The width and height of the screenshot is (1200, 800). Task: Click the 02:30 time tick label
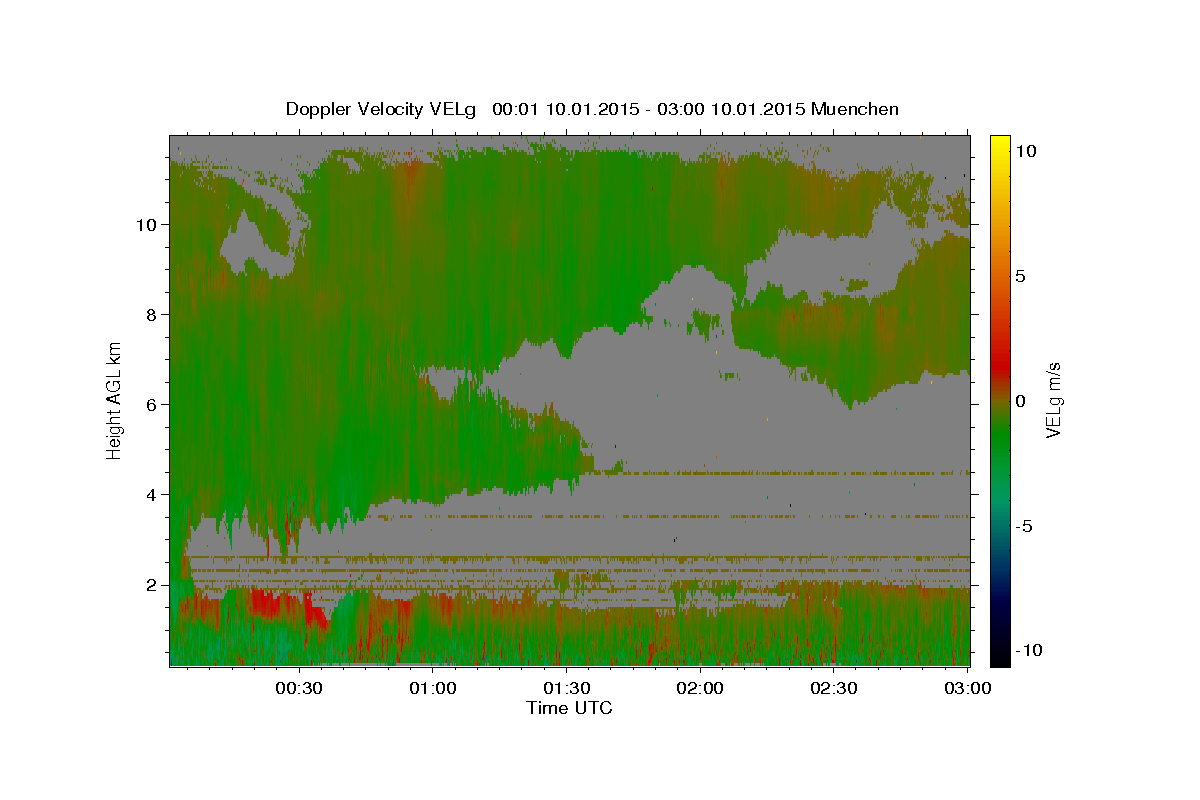pyautogui.click(x=834, y=688)
